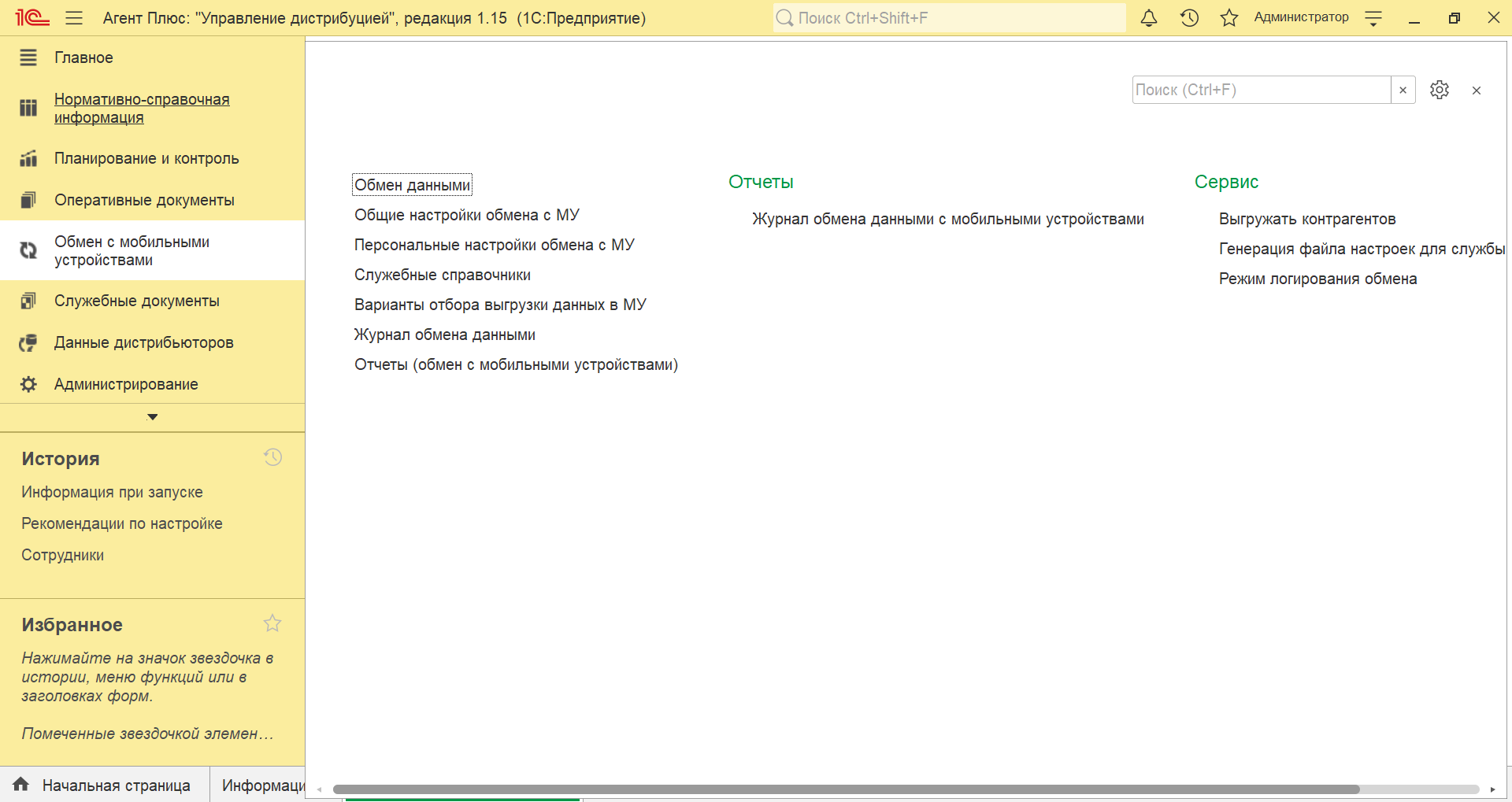Click the global search field
1512x802 pixels.
pyautogui.click(x=949, y=18)
